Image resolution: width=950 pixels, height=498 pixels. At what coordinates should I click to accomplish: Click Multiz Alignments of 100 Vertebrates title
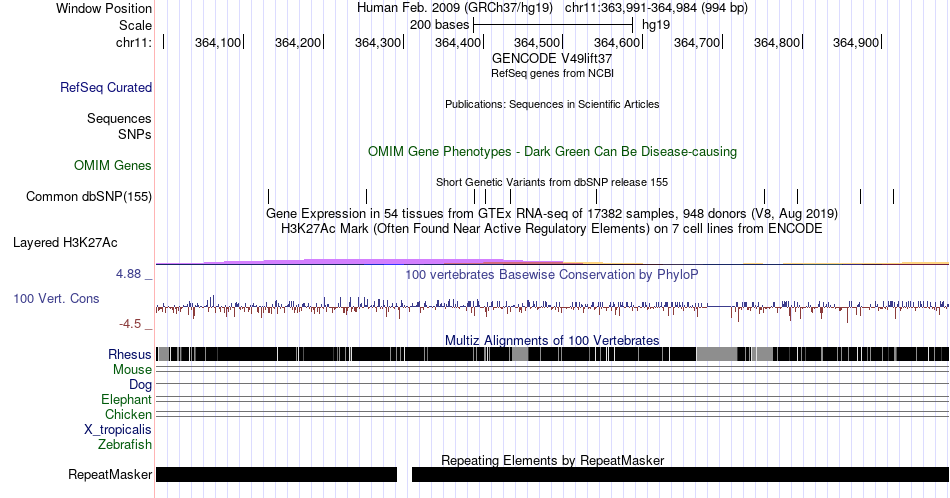point(552,340)
